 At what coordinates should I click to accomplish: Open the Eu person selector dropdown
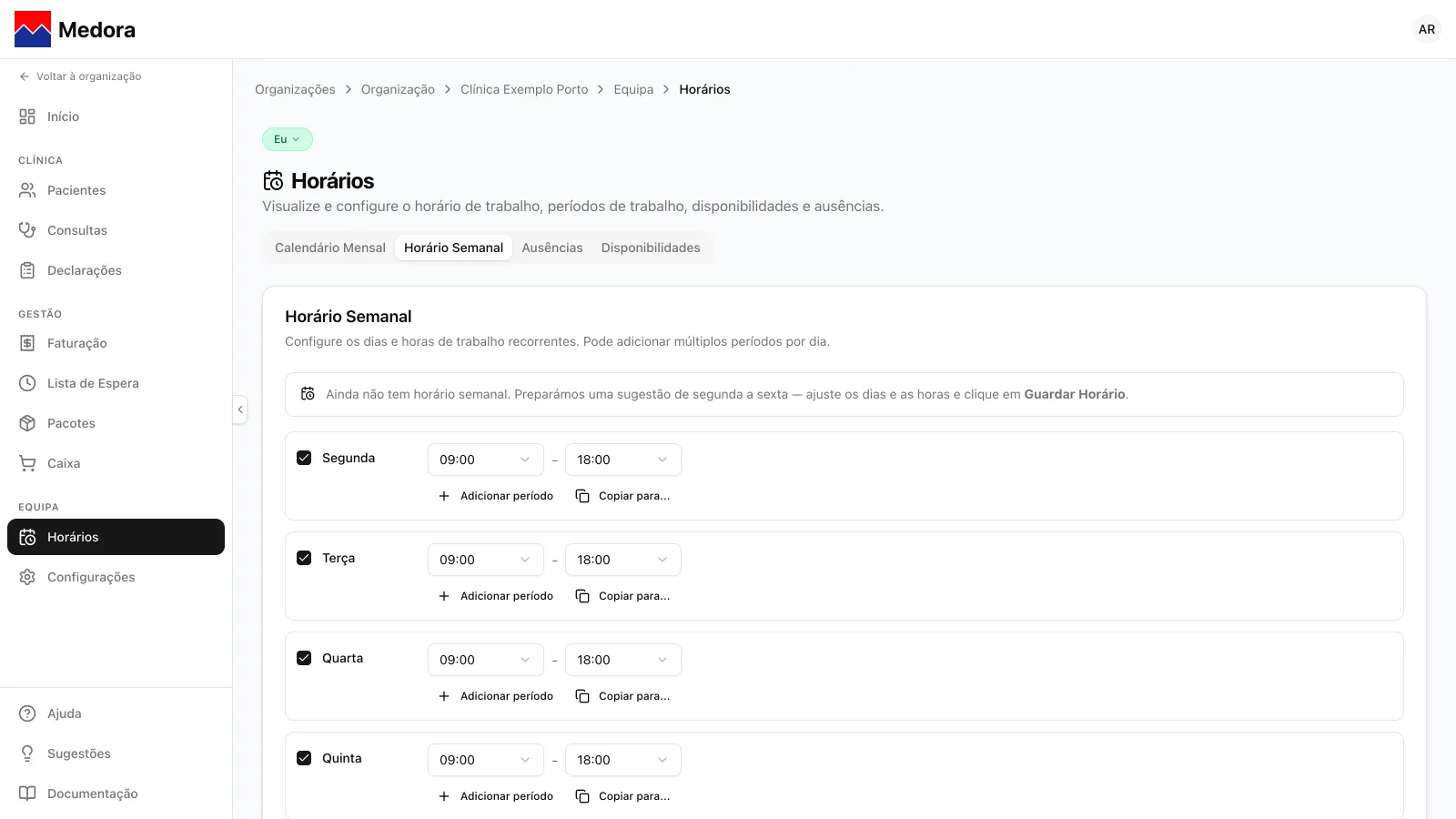click(288, 139)
